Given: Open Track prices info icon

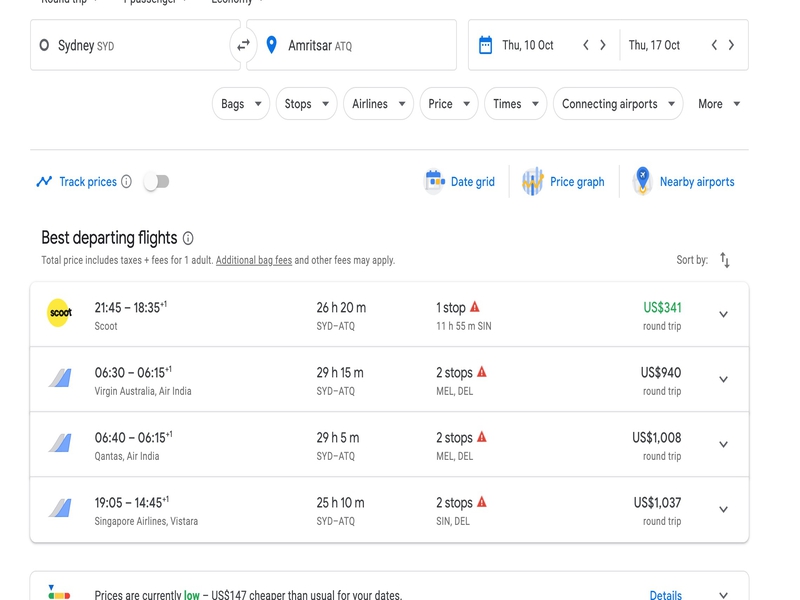Looking at the screenshot, I should coord(127,182).
